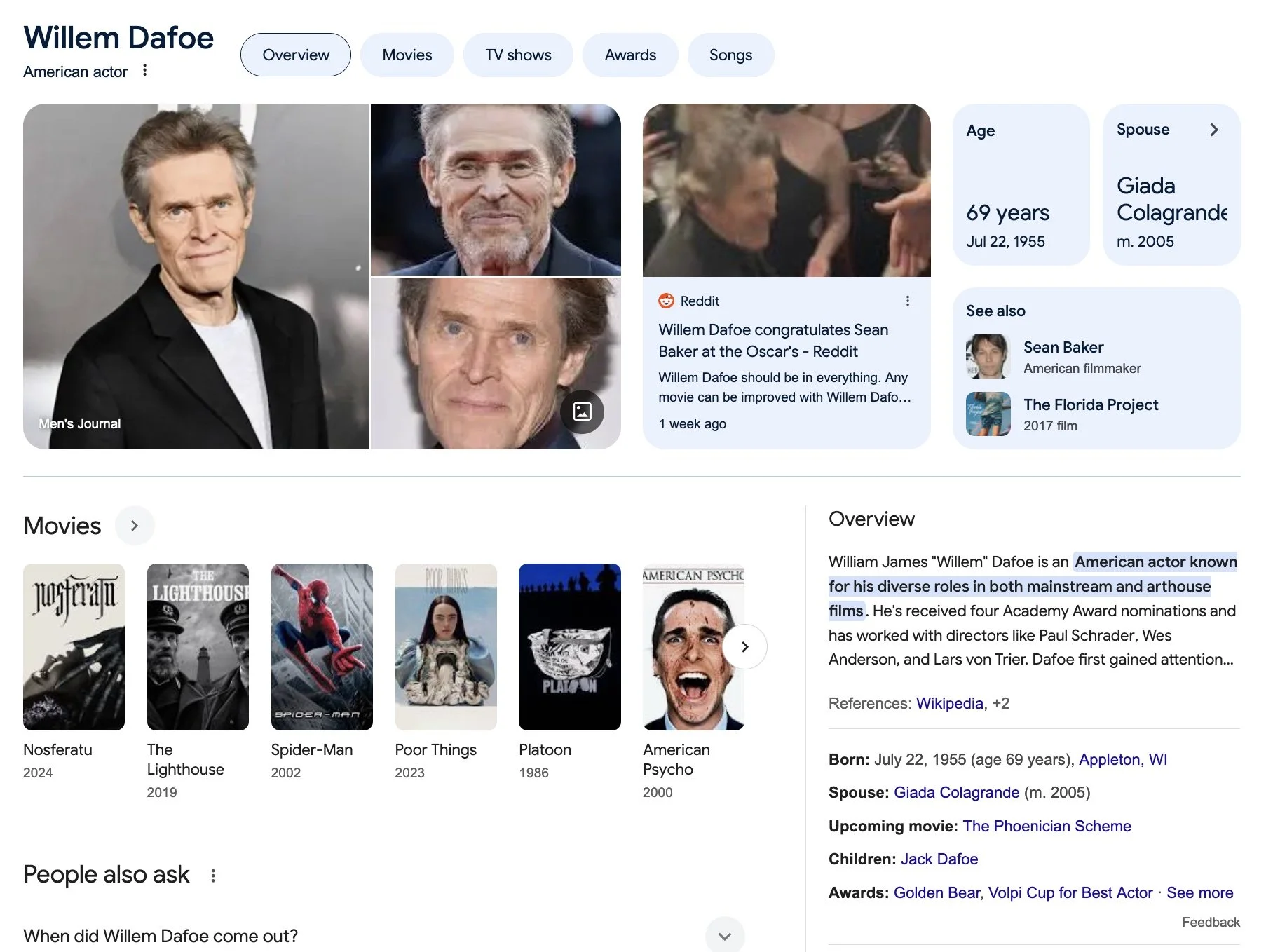Click the Reddit logo icon

pos(666,301)
